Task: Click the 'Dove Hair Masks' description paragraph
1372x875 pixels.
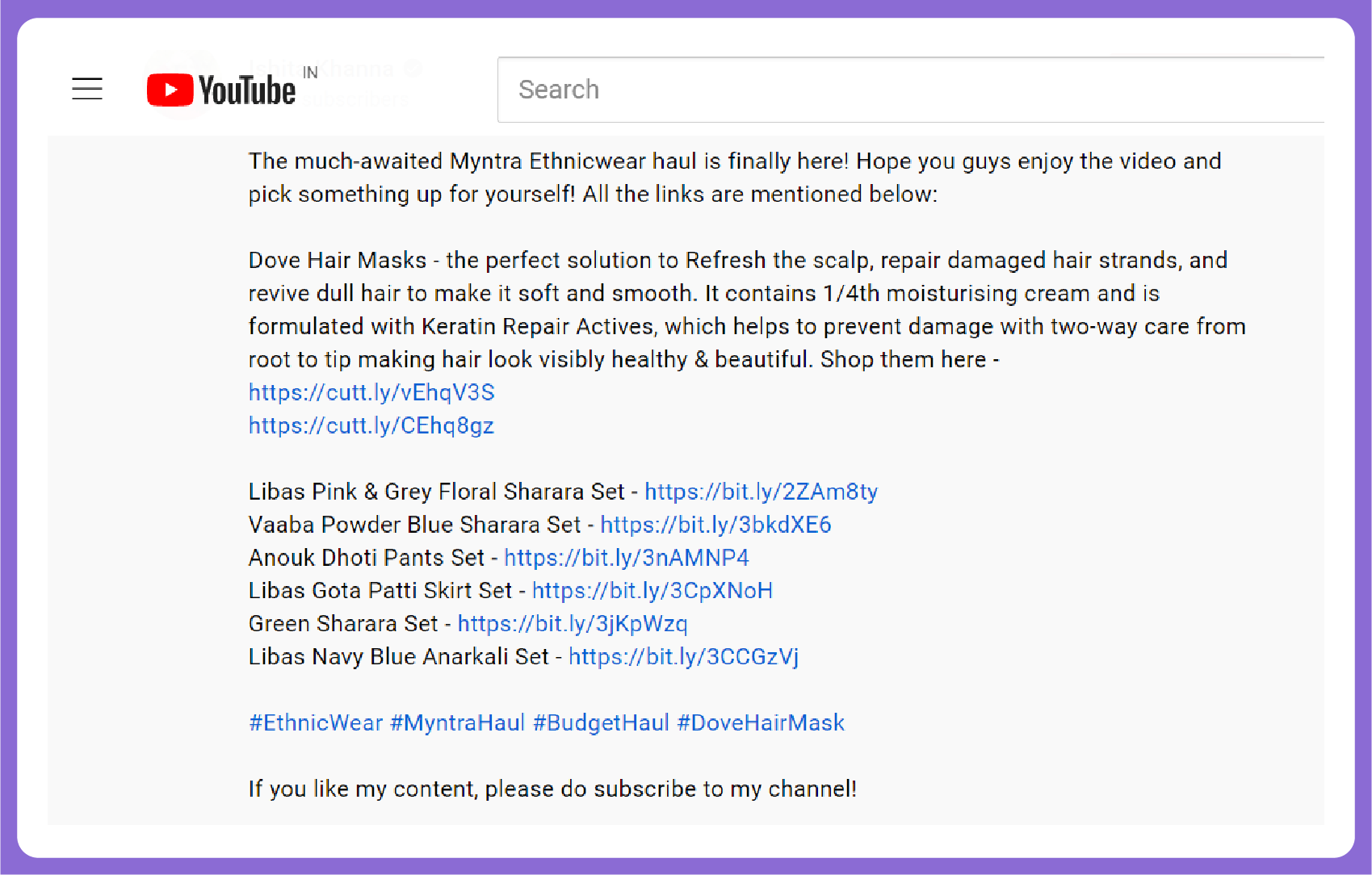Action: point(747,310)
